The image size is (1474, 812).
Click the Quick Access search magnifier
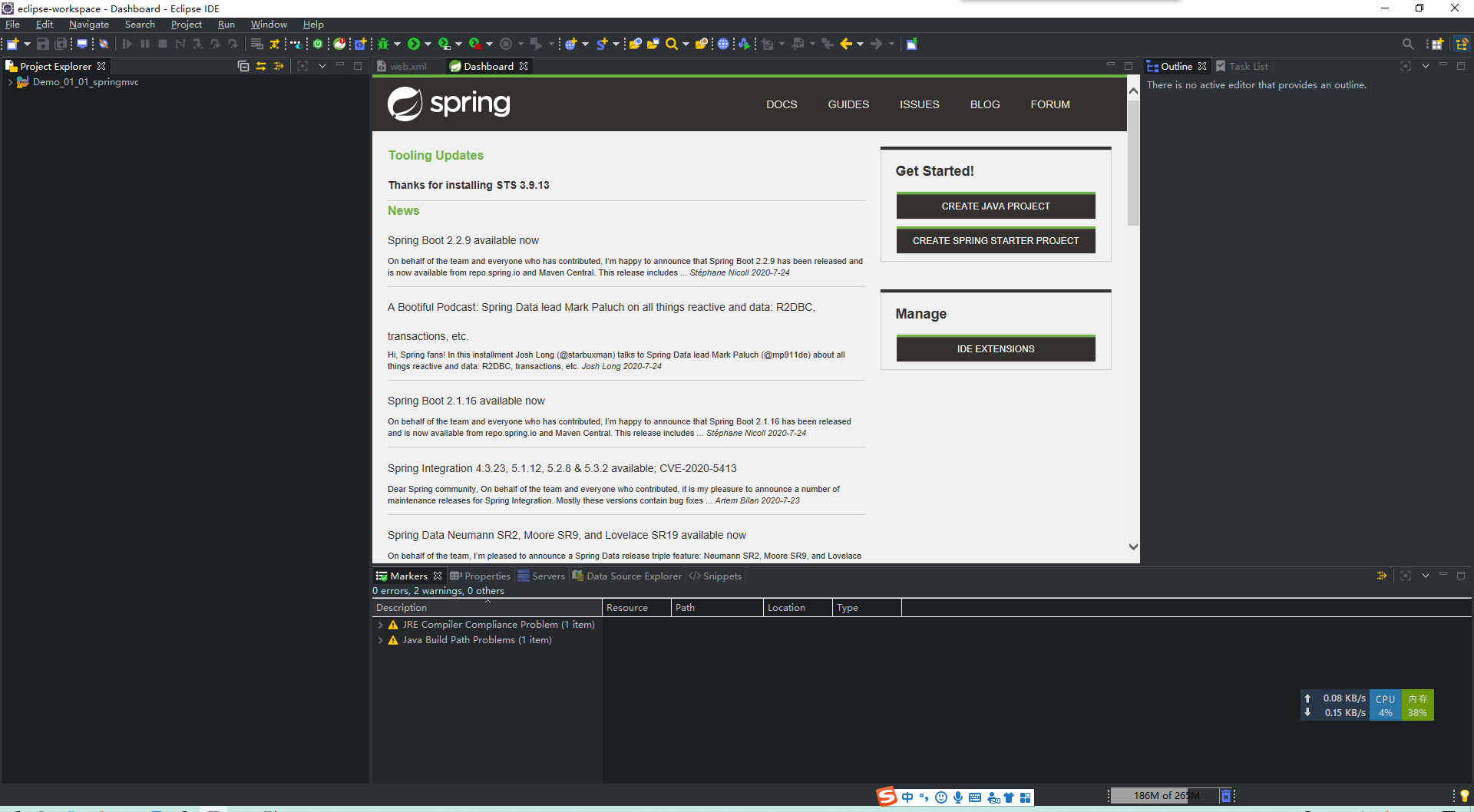(1408, 44)
